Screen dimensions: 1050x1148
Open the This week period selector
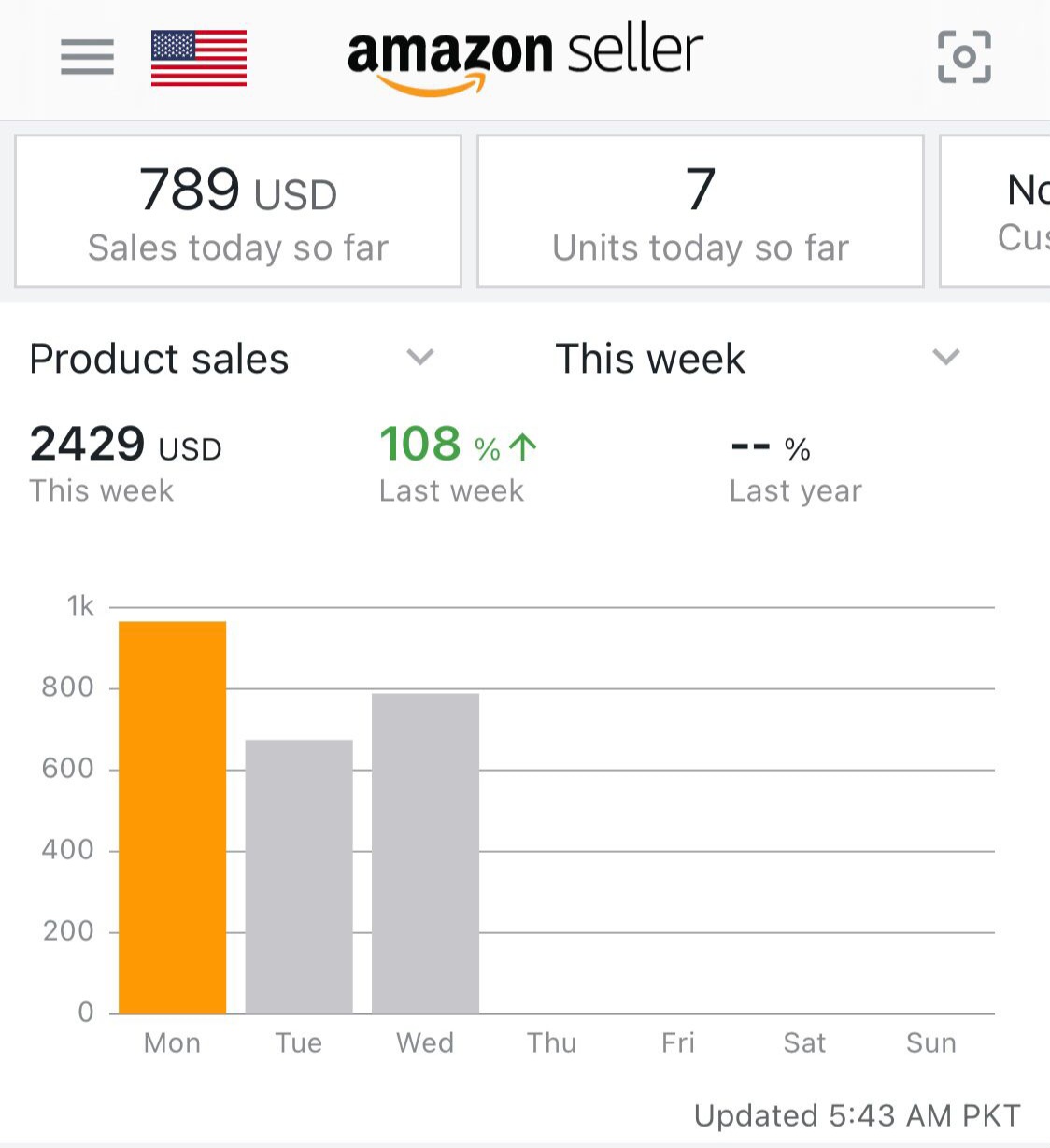[x=650, y=359]
